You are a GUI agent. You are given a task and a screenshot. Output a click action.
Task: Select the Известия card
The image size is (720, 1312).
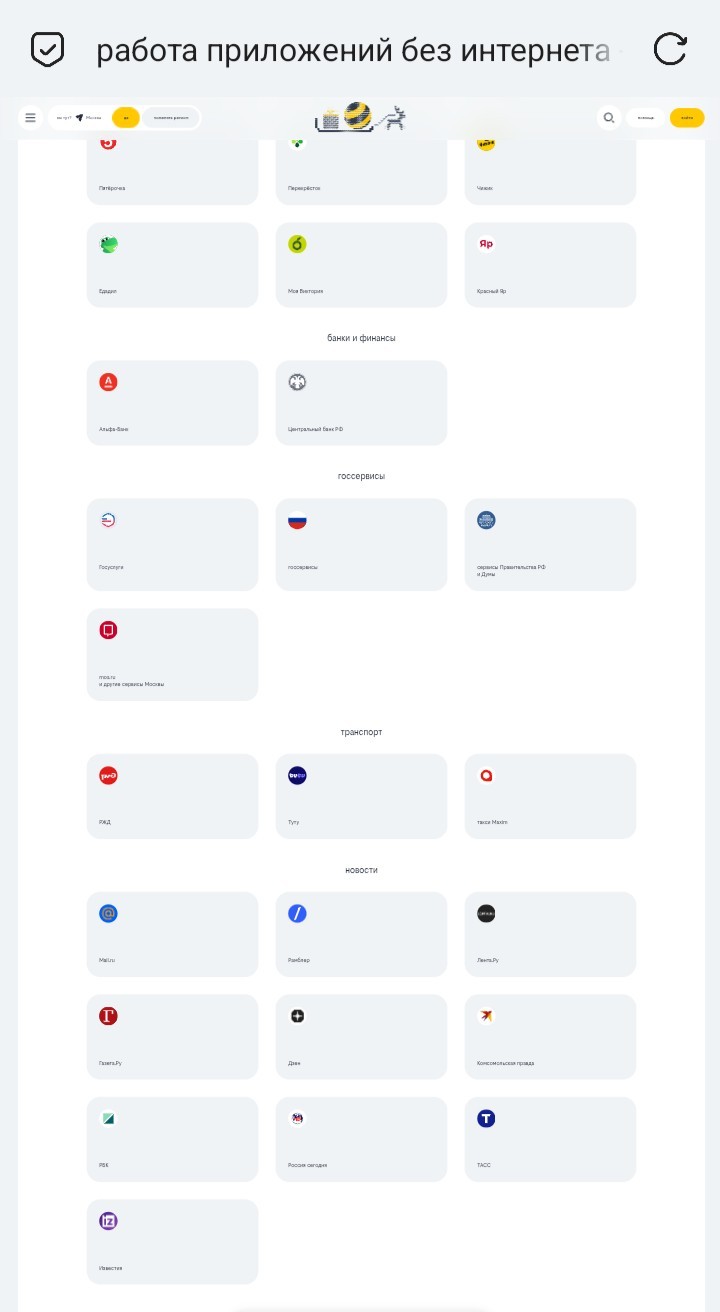click(x=172, y=1242)
